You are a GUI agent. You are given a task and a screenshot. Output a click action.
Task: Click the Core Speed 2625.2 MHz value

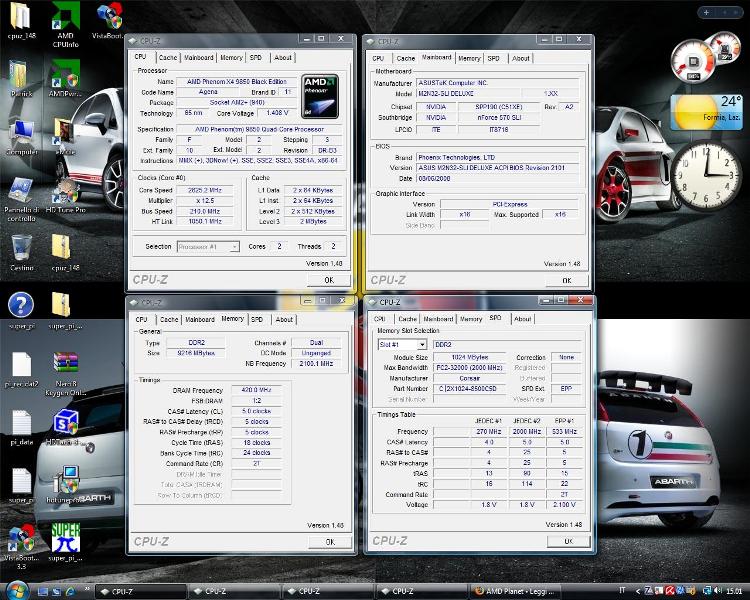click(205, 190)
